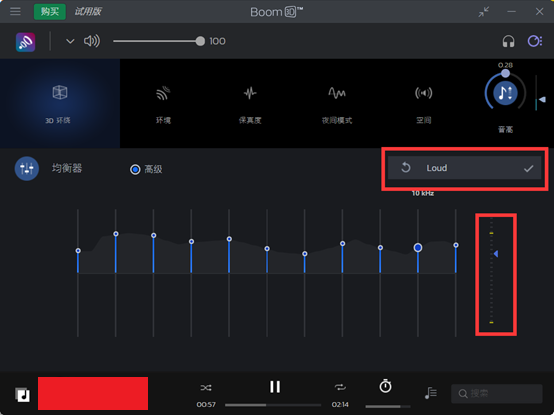
Task: Enable 夜间模式 night mode effect
Action: [337, 104]
